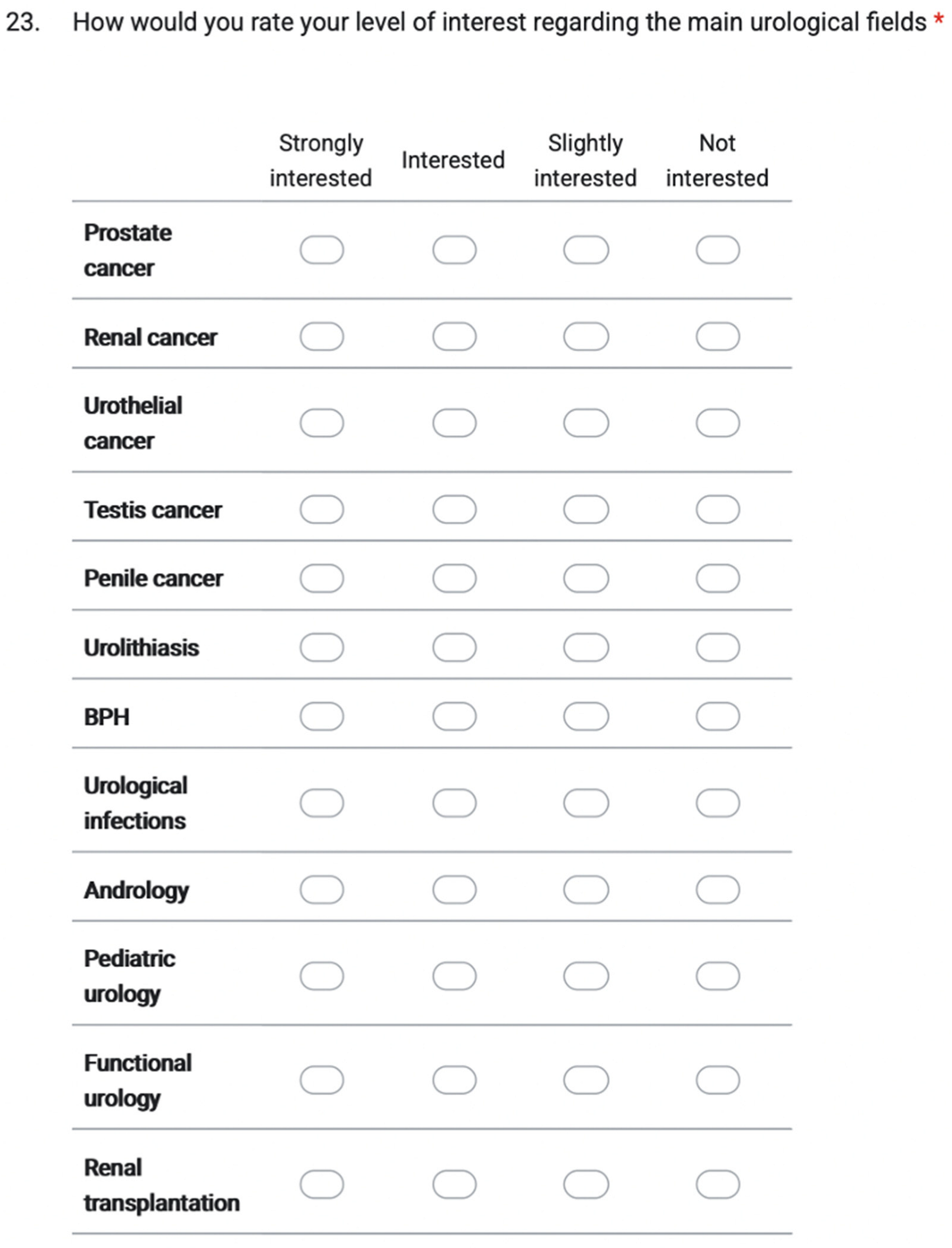
Task: Set Renal cancer to Slightly interested
Action: [586, 337]
